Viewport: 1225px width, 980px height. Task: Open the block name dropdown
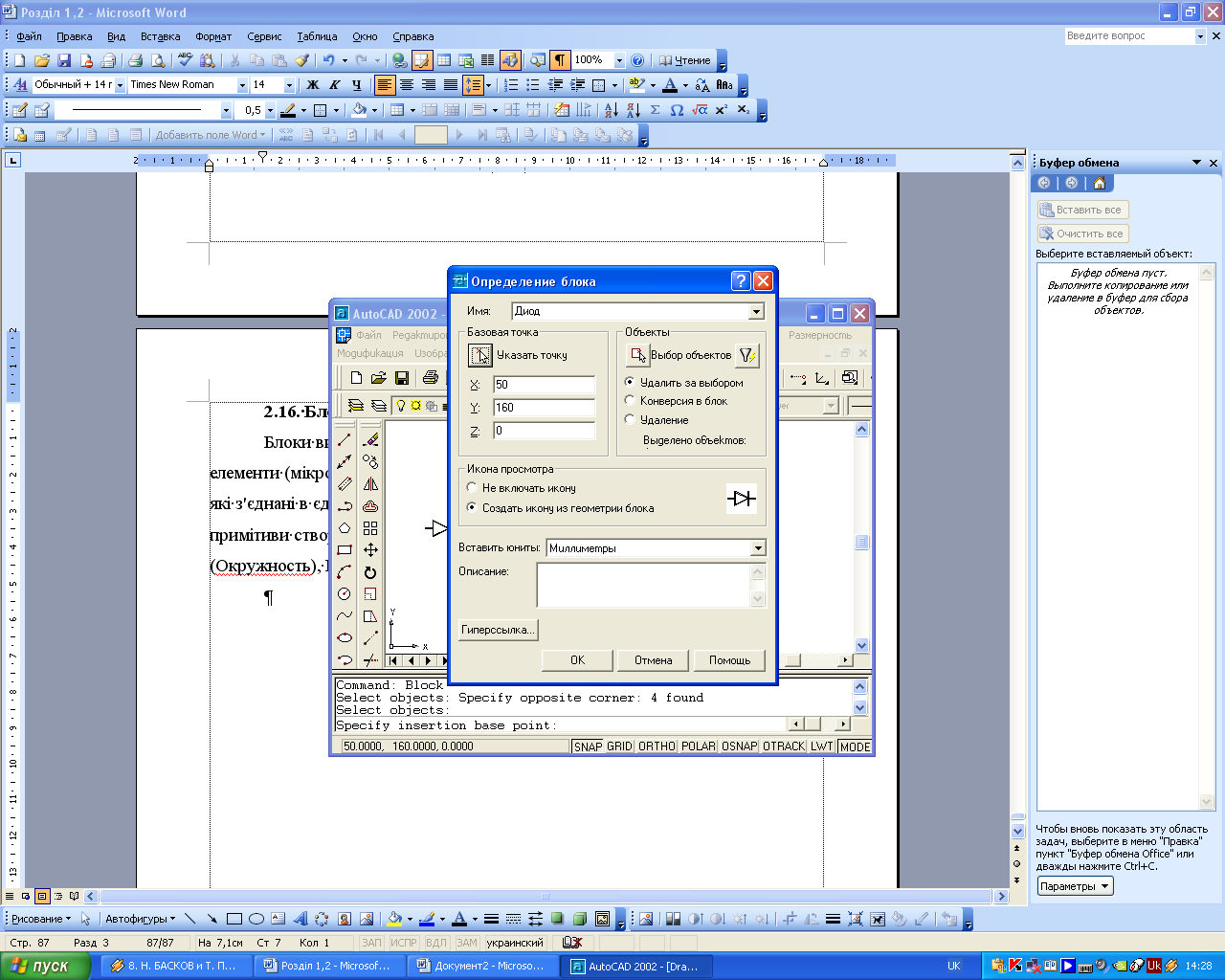point(756,311)
